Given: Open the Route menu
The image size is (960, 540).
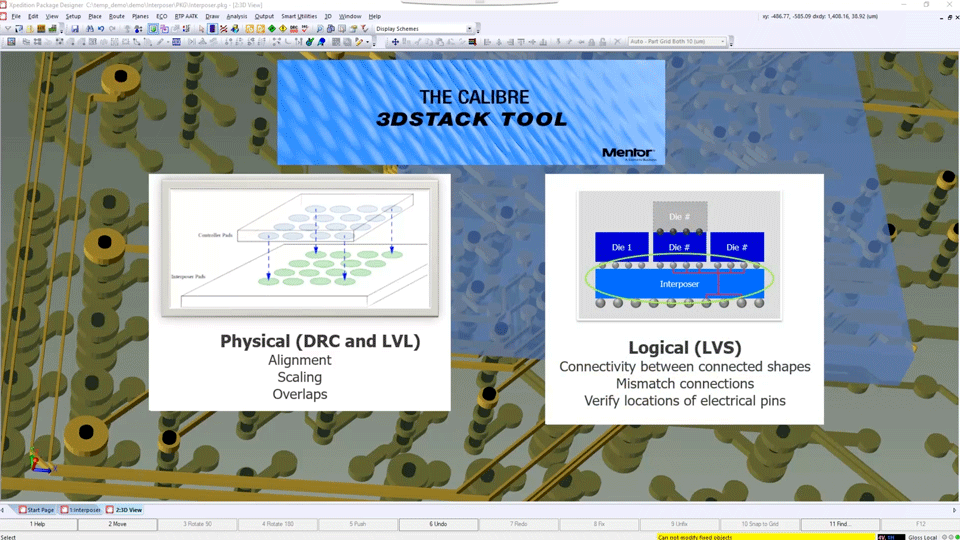Looking at the screenshot, I should [116, 17].
